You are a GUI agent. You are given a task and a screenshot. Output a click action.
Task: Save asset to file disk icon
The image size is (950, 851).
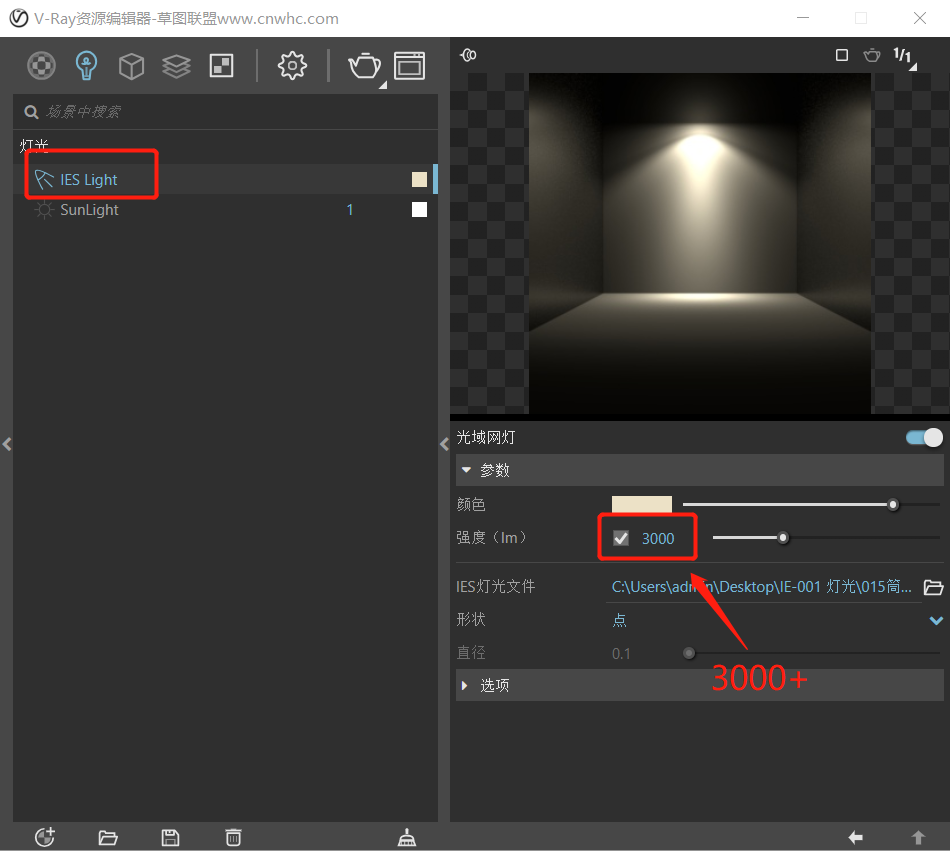pos(170,838)
